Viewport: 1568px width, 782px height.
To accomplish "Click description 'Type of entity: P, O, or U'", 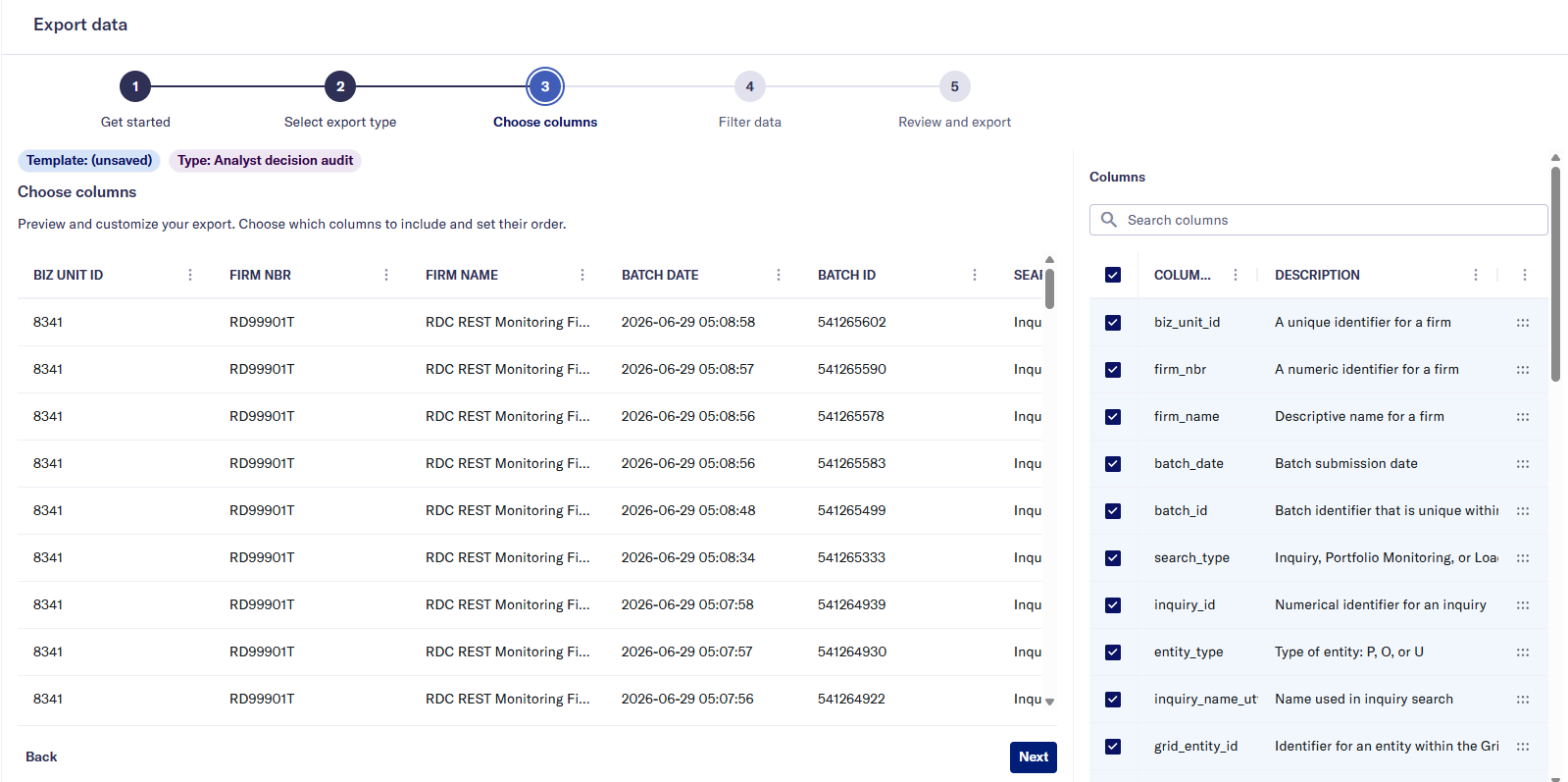I will tap(1349, 652).
